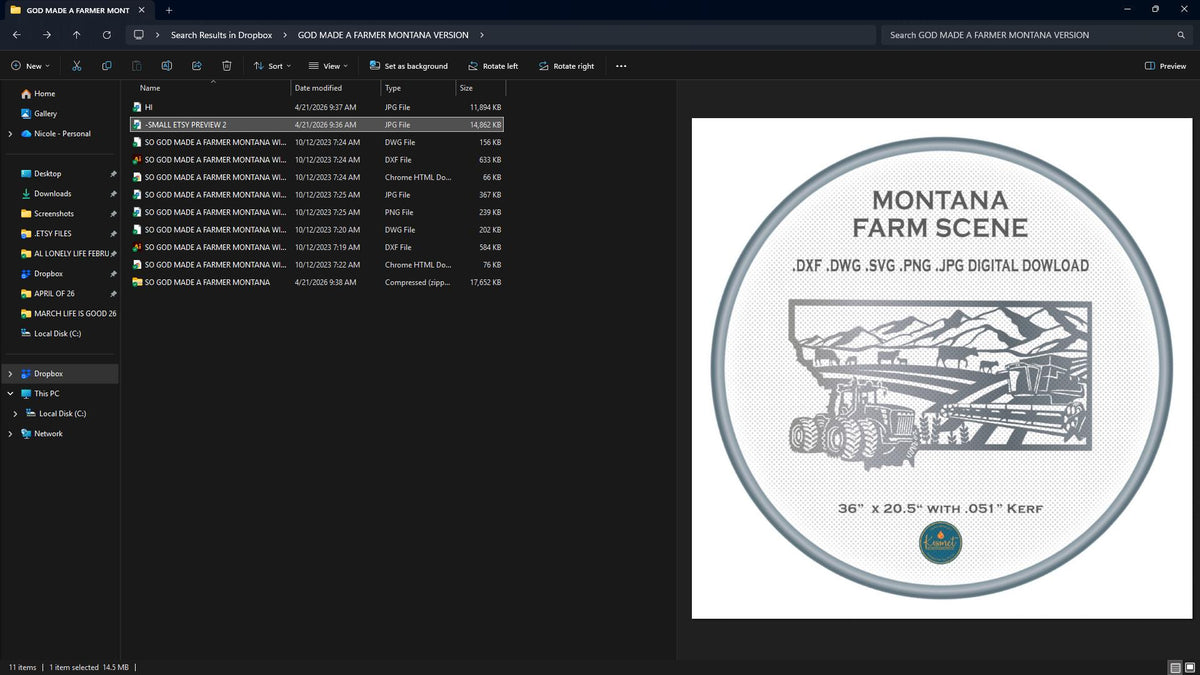The height and width of the screenshot is (675, 1200).
Task: Expand the Network tree node chevron
Action: [10, 434]
